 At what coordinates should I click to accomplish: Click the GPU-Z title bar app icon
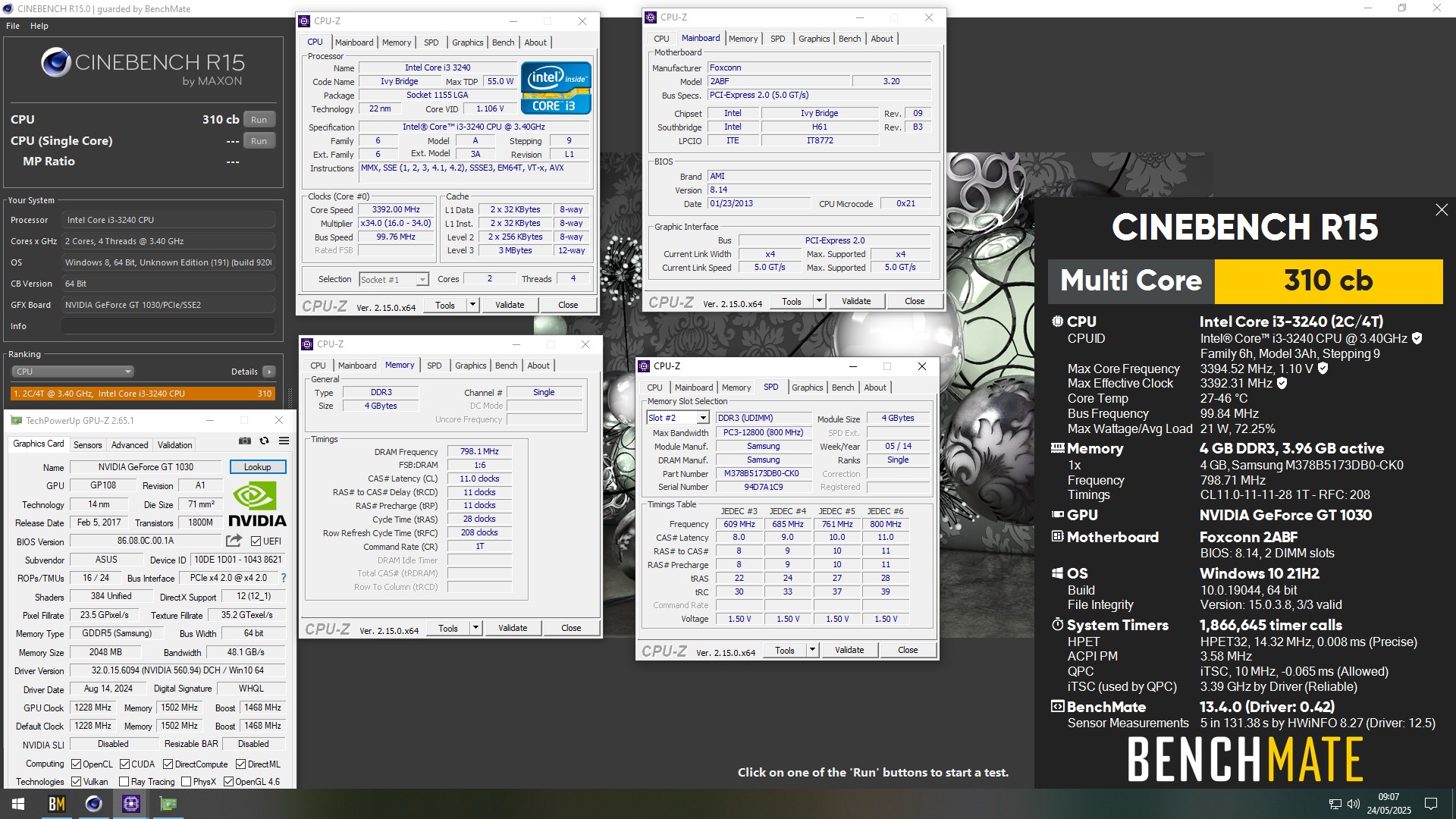[16, 420]
